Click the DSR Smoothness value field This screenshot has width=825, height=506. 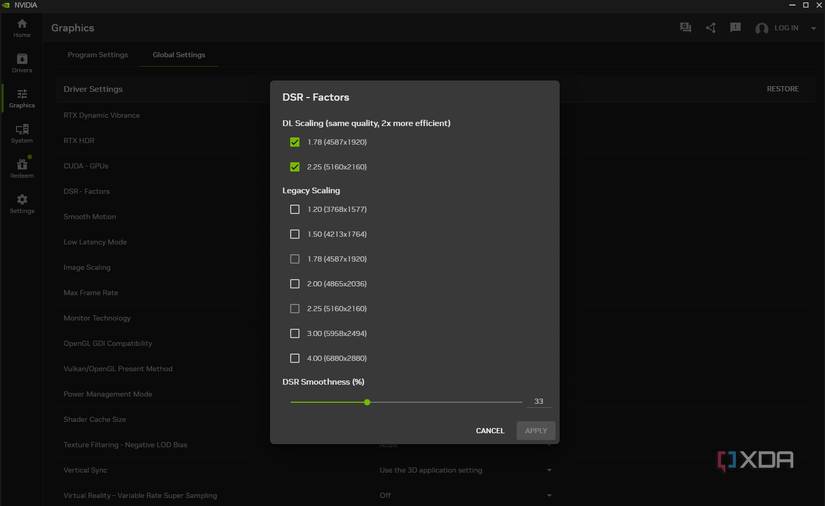click(x=539, y=401)
